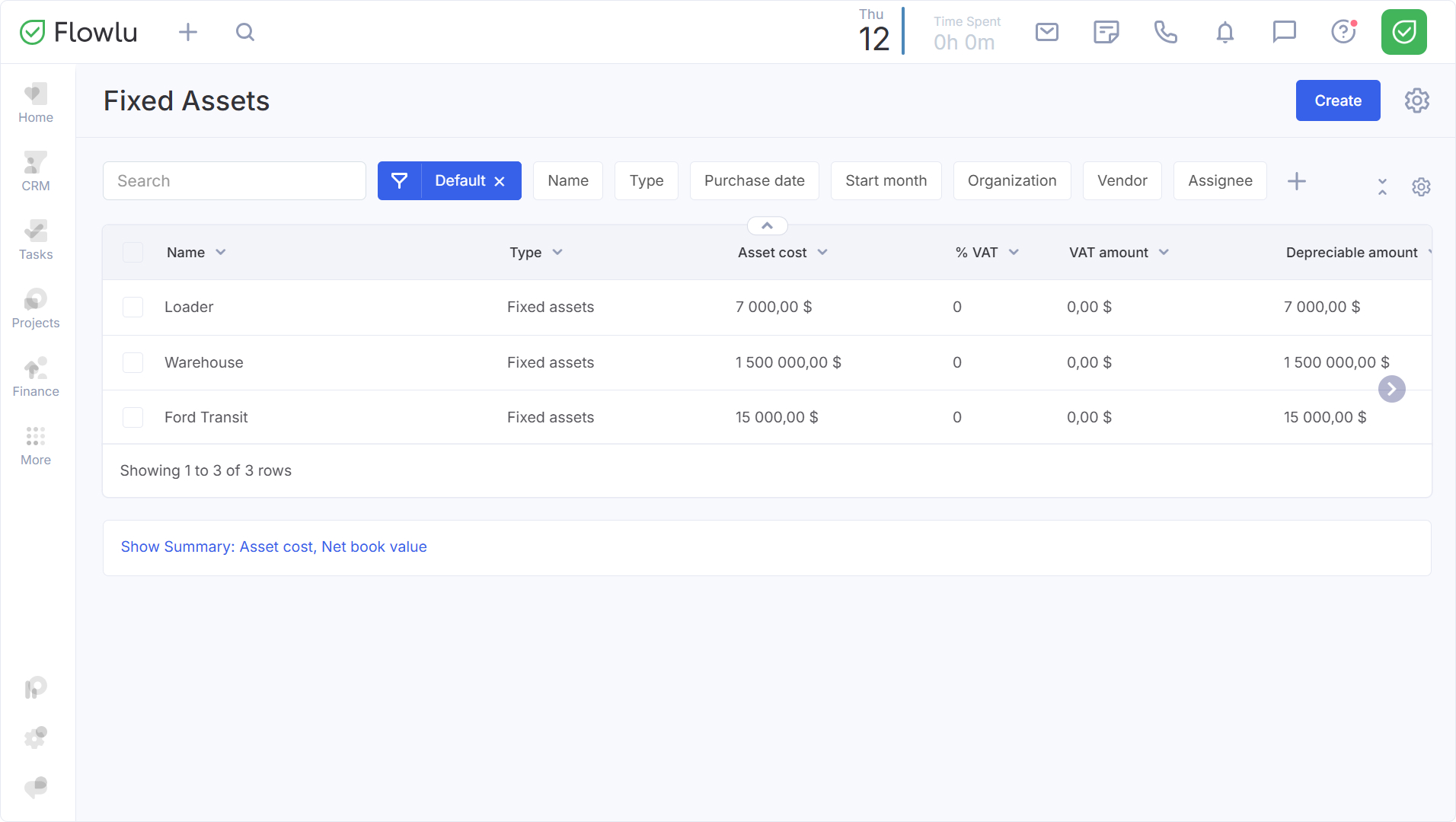Open Show Summary link
The image size is (1456, 822).
pyautogui.click(x=273, y=547)
